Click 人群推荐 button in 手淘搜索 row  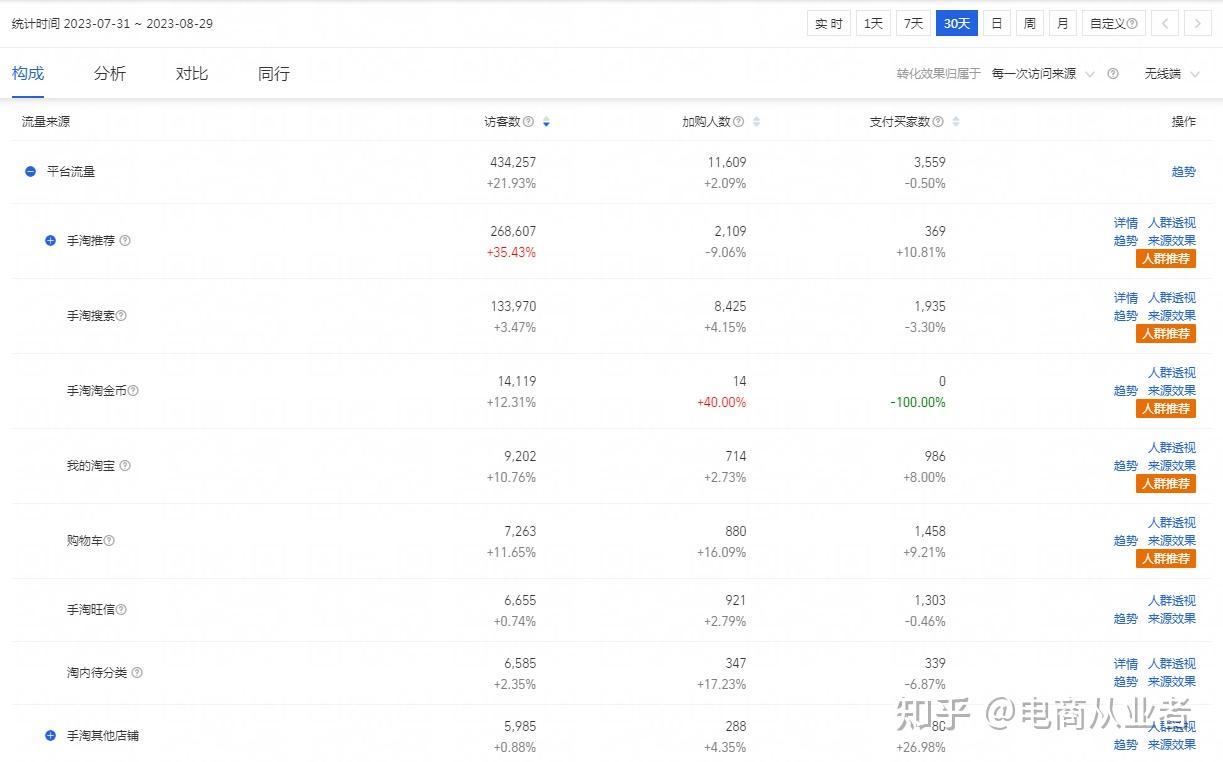click(x=1166, y=334)
